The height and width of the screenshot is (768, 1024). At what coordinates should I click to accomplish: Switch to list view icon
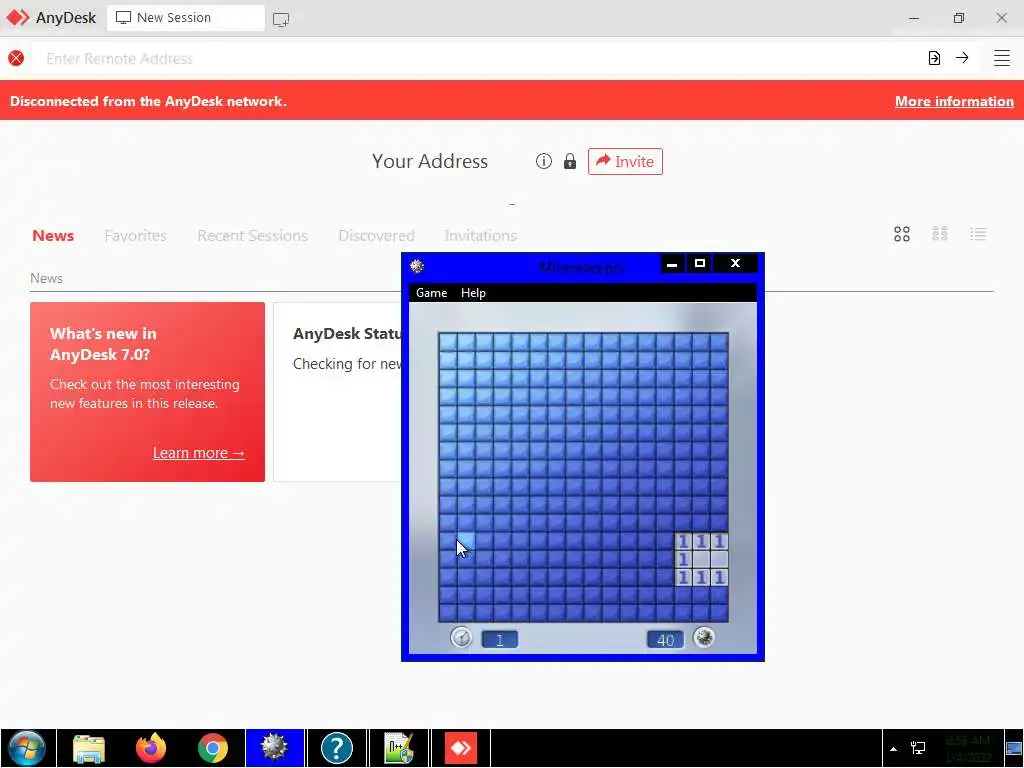pos(978,234)
